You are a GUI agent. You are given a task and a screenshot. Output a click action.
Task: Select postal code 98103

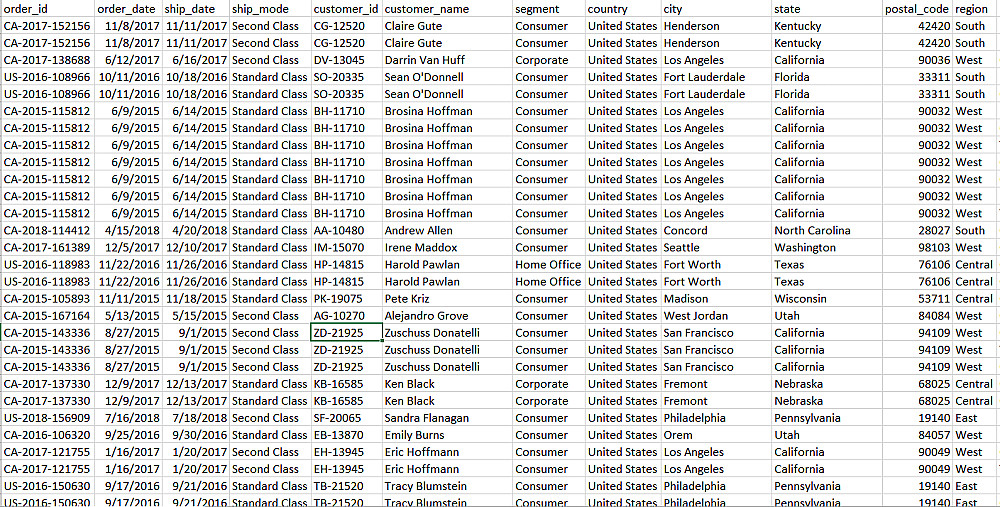[x=918, y=247]
